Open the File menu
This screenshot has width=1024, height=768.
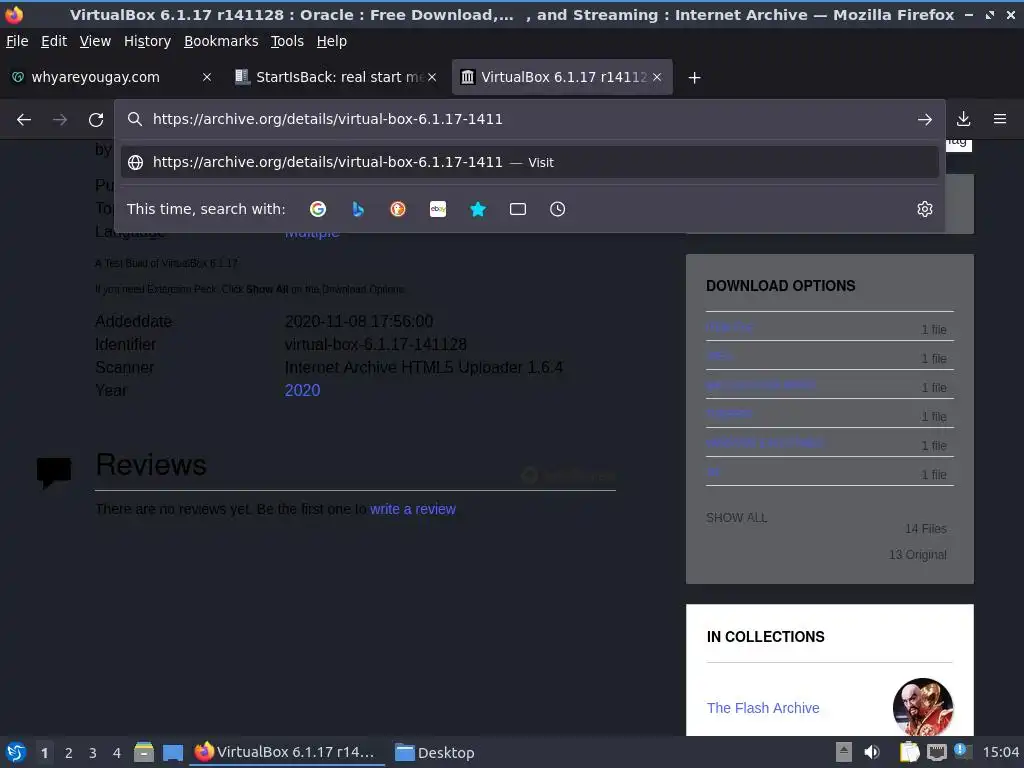[x=17, y=41]
